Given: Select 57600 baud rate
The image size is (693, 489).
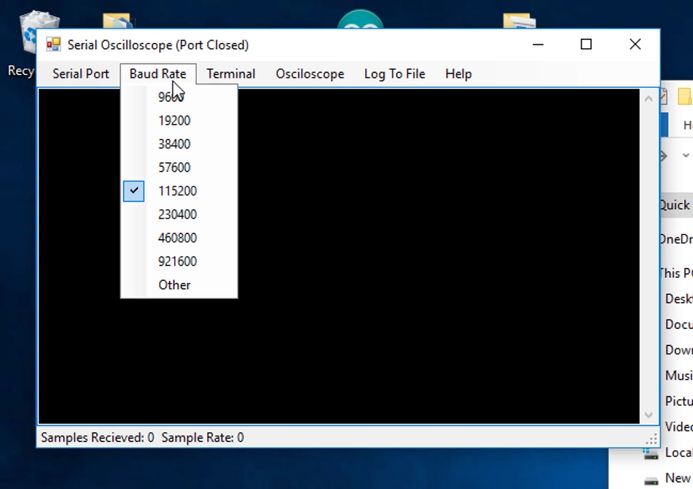Looking at the screenshot, I should [x=179, y=168].
